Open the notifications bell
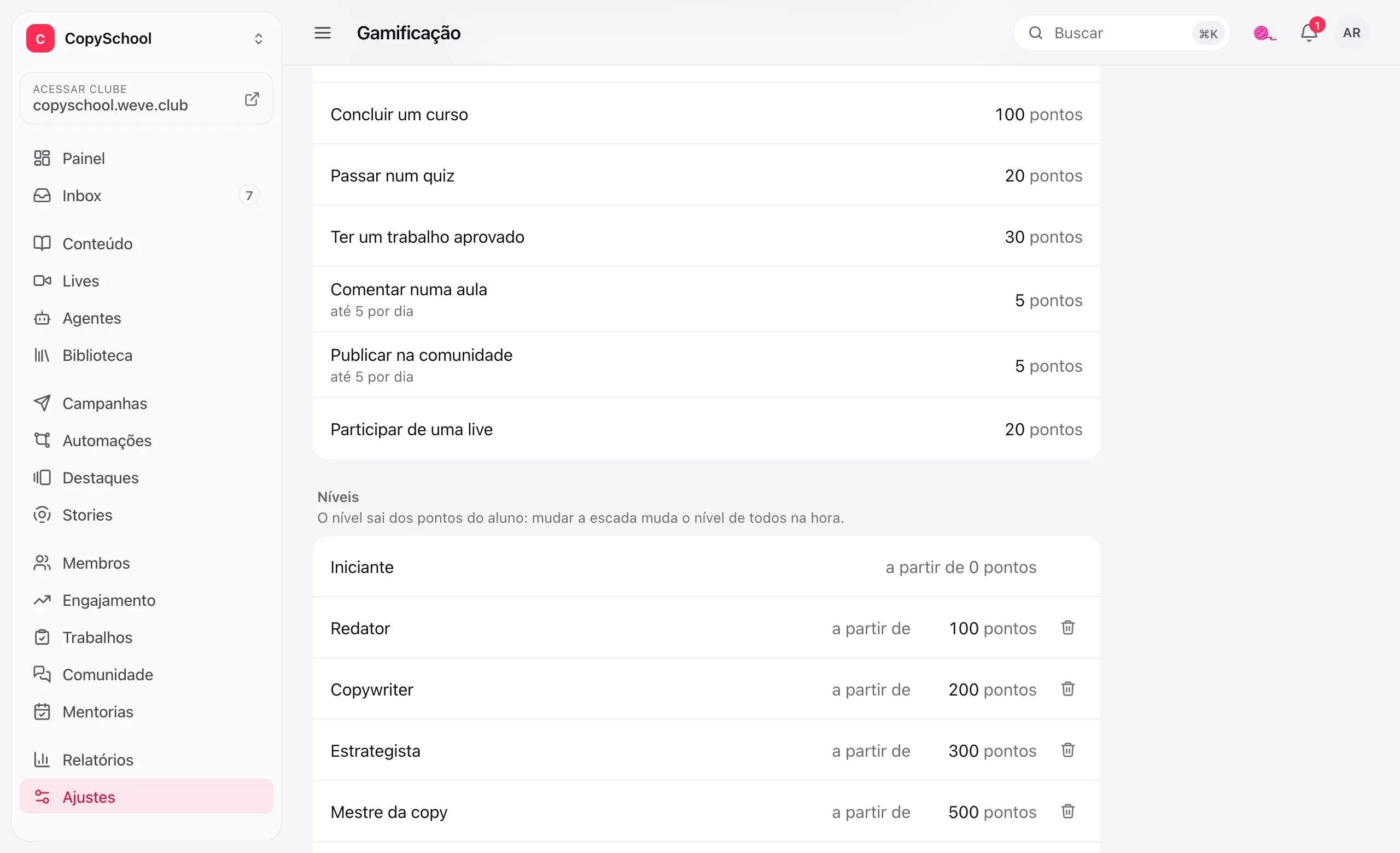The height and width of the screenshot is (853, 1400). 1309,33
